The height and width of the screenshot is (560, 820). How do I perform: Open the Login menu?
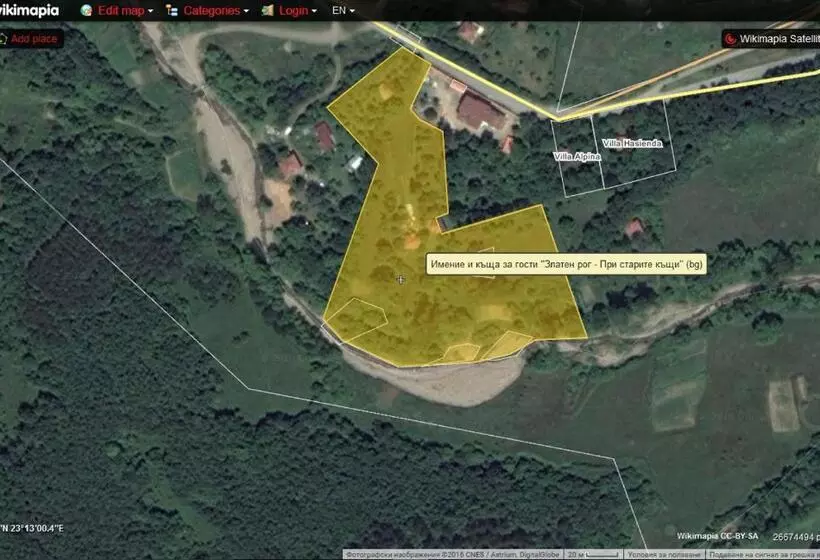click(x=298, y=11)
